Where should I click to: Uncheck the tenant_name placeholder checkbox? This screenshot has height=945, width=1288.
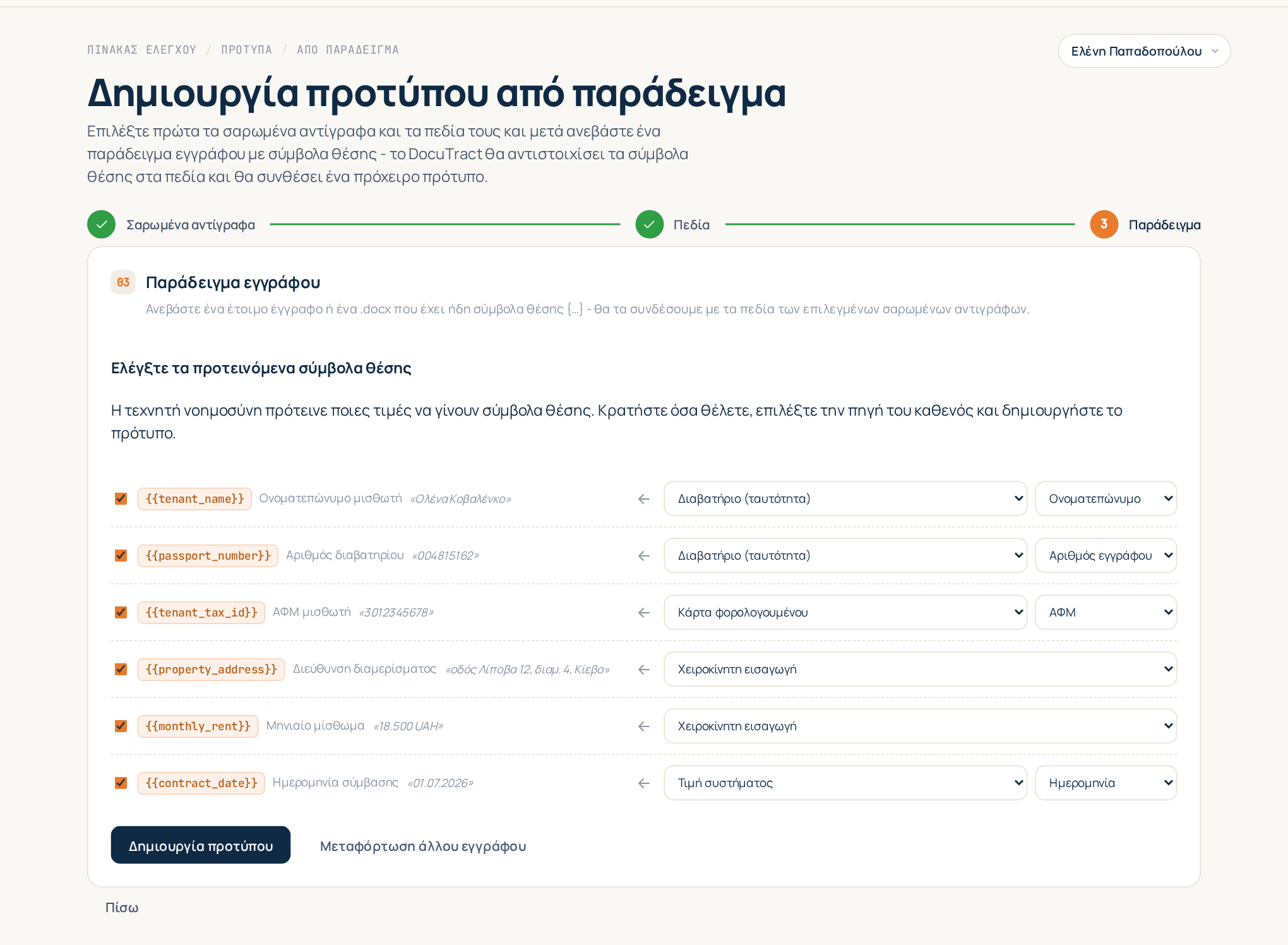121,499
